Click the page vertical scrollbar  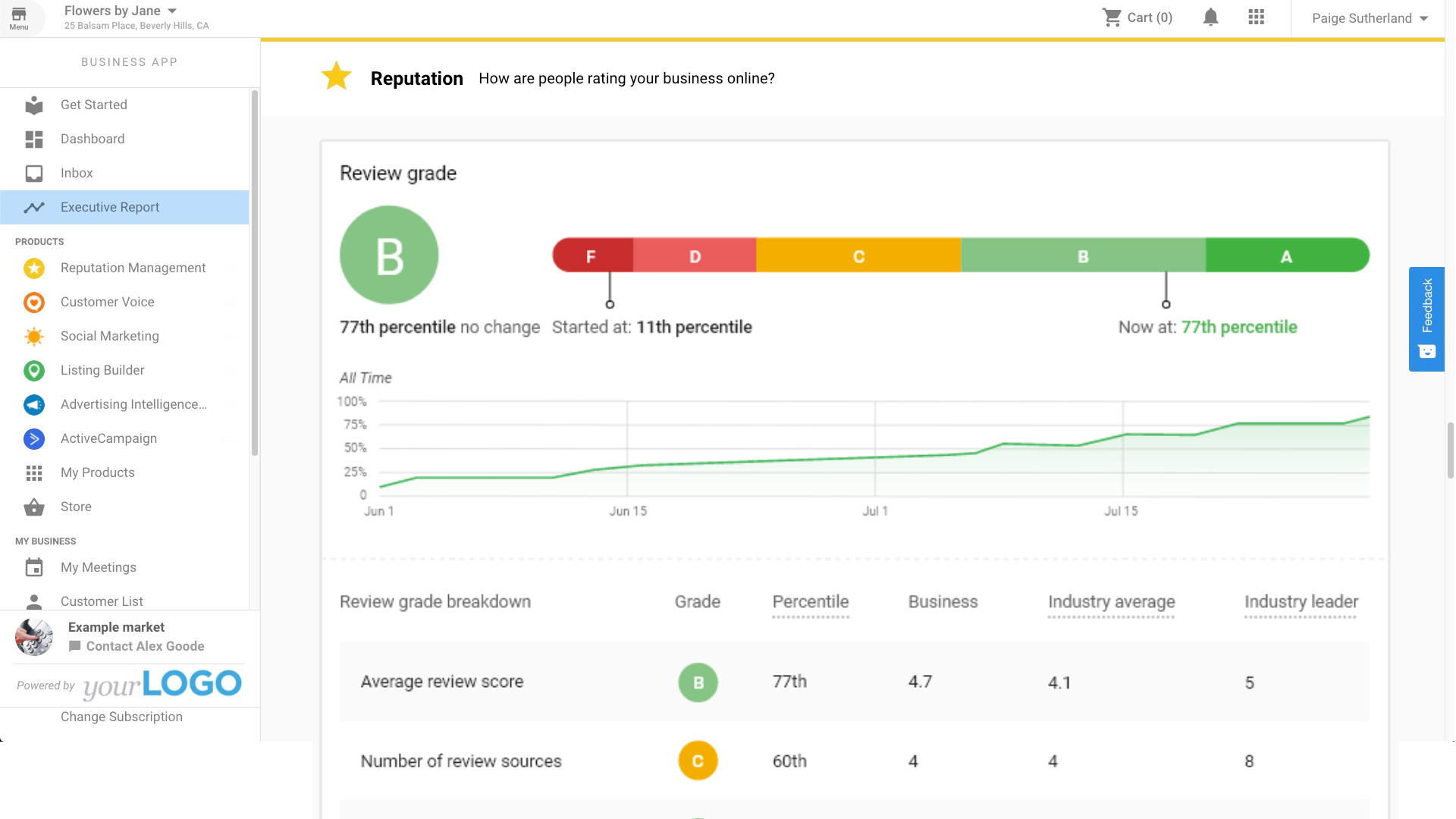pyautogui.click(x=1450, y=450)
